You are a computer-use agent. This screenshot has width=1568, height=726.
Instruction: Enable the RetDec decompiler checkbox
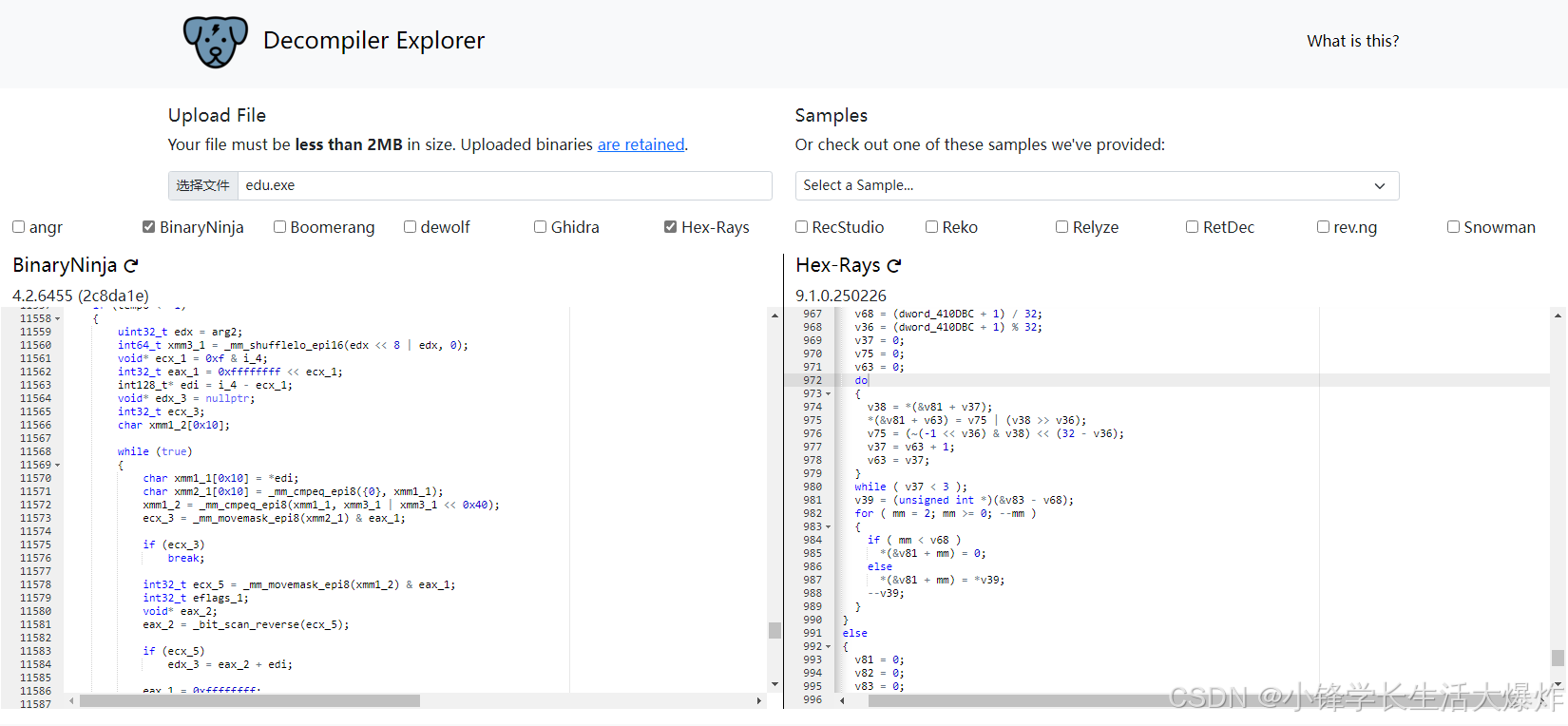pyautogui.click(x=1192, y=226)
